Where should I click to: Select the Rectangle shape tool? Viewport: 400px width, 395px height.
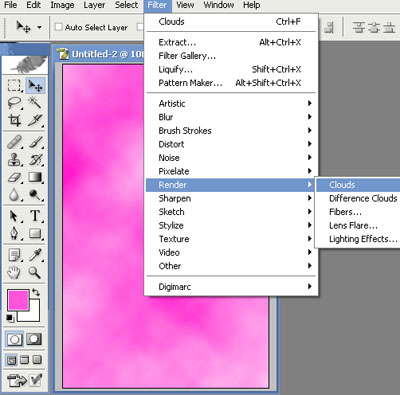pos(35,233)
